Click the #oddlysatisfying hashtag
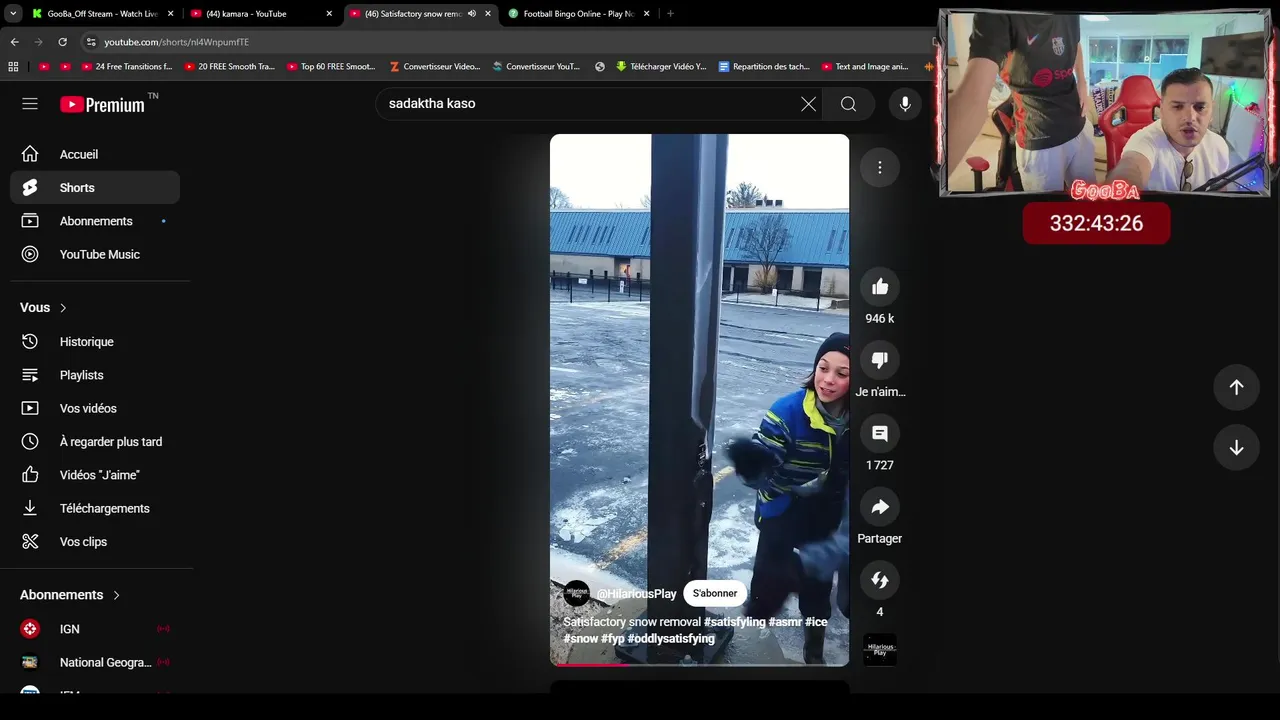Viewport: 1280px width, 720px height. click(671, 639)
